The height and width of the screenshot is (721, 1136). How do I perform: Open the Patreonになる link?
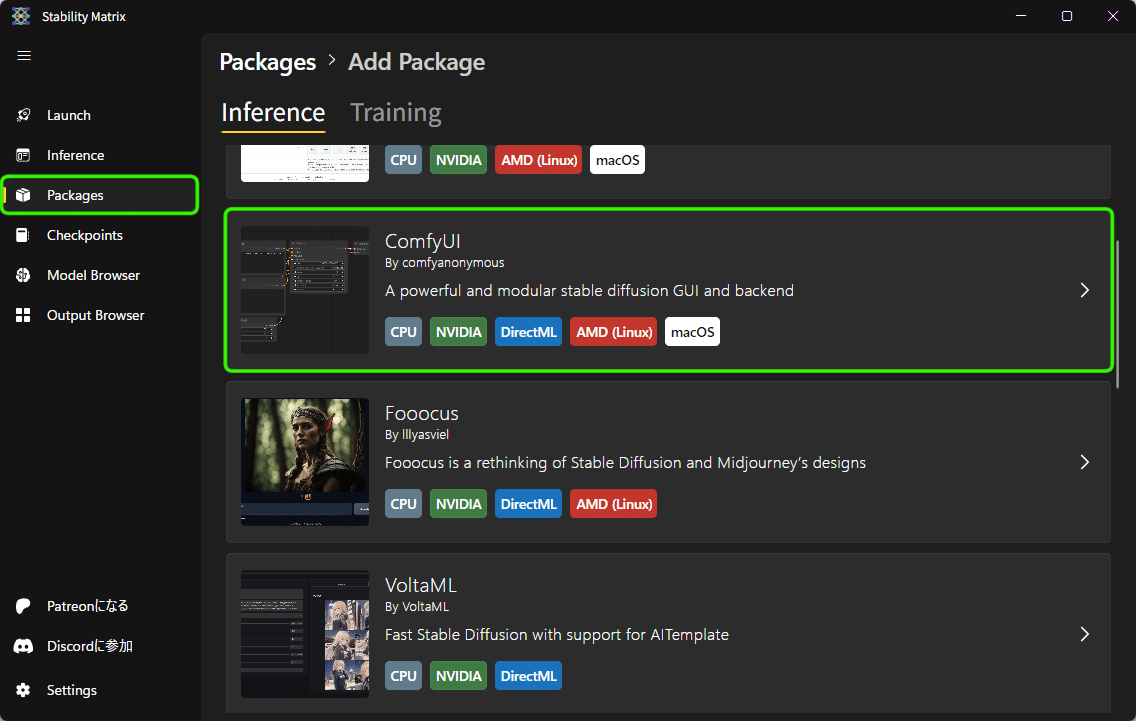(x=88, y=606)
